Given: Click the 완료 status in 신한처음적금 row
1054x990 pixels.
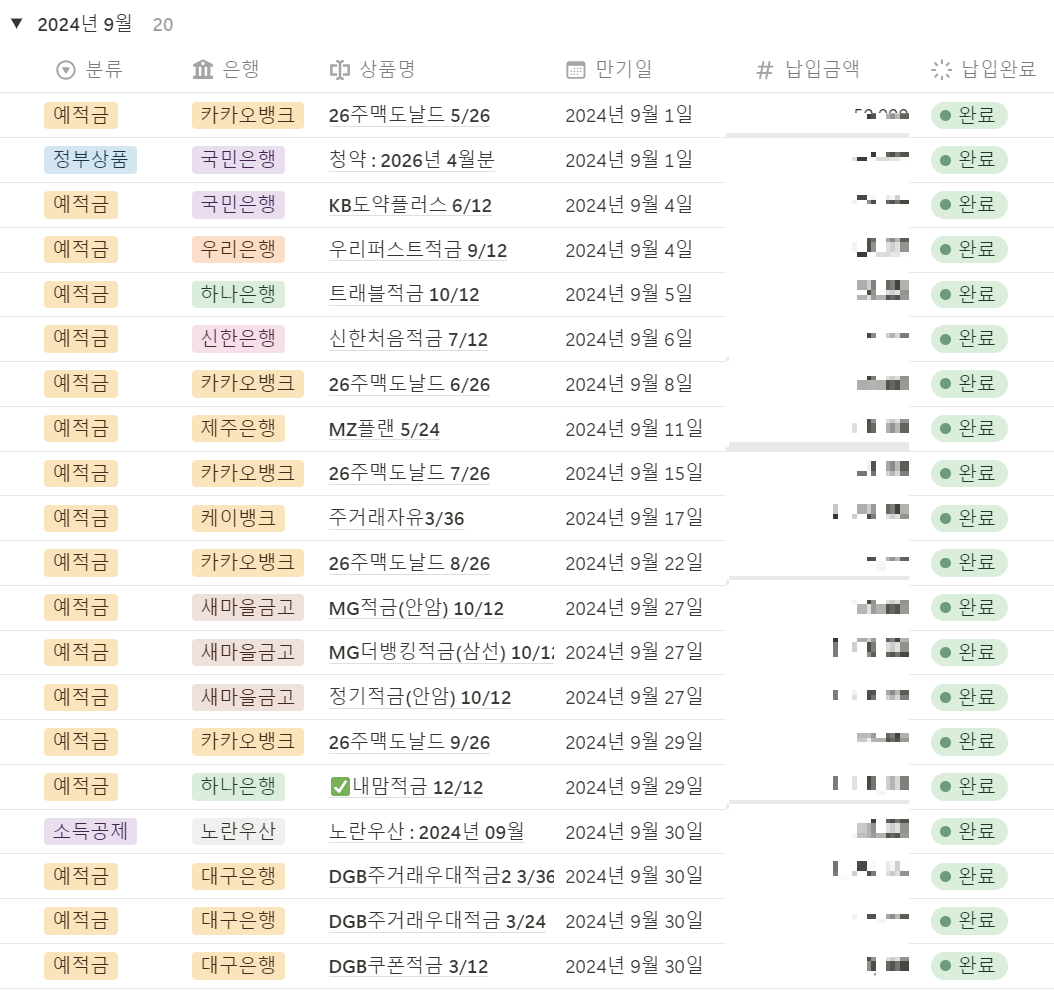Looking at the screenshot, I should (969, 339).
